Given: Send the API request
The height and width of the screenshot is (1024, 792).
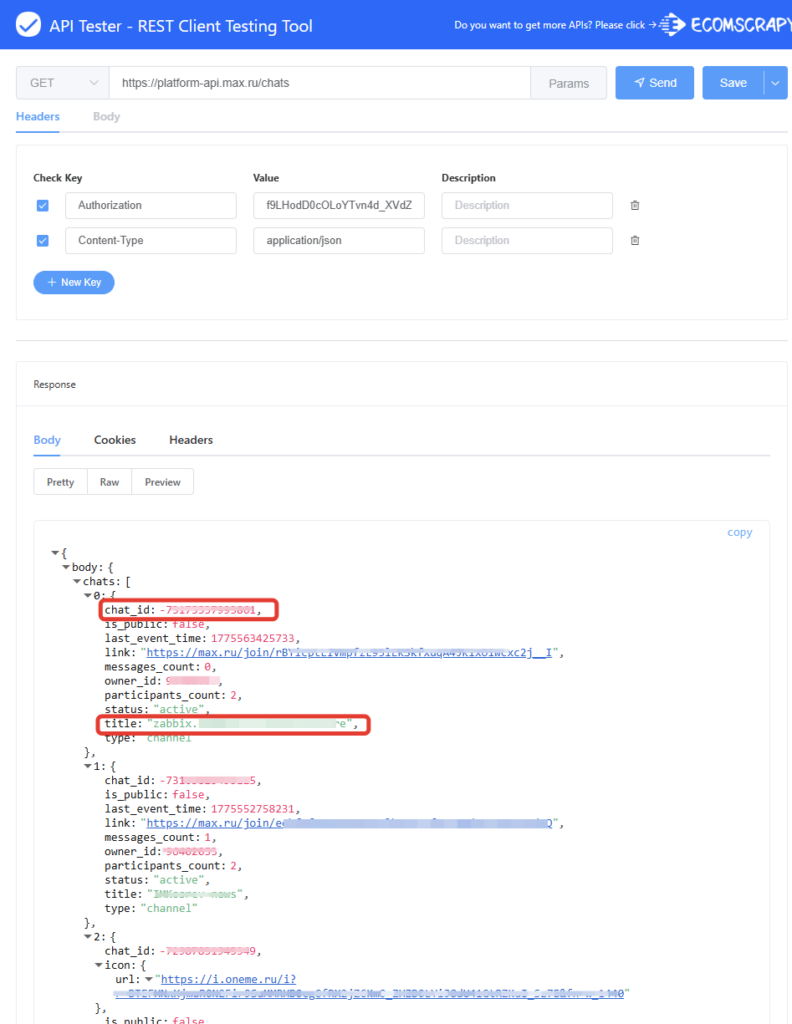Looking at the screenshot, I should point(655,83).
